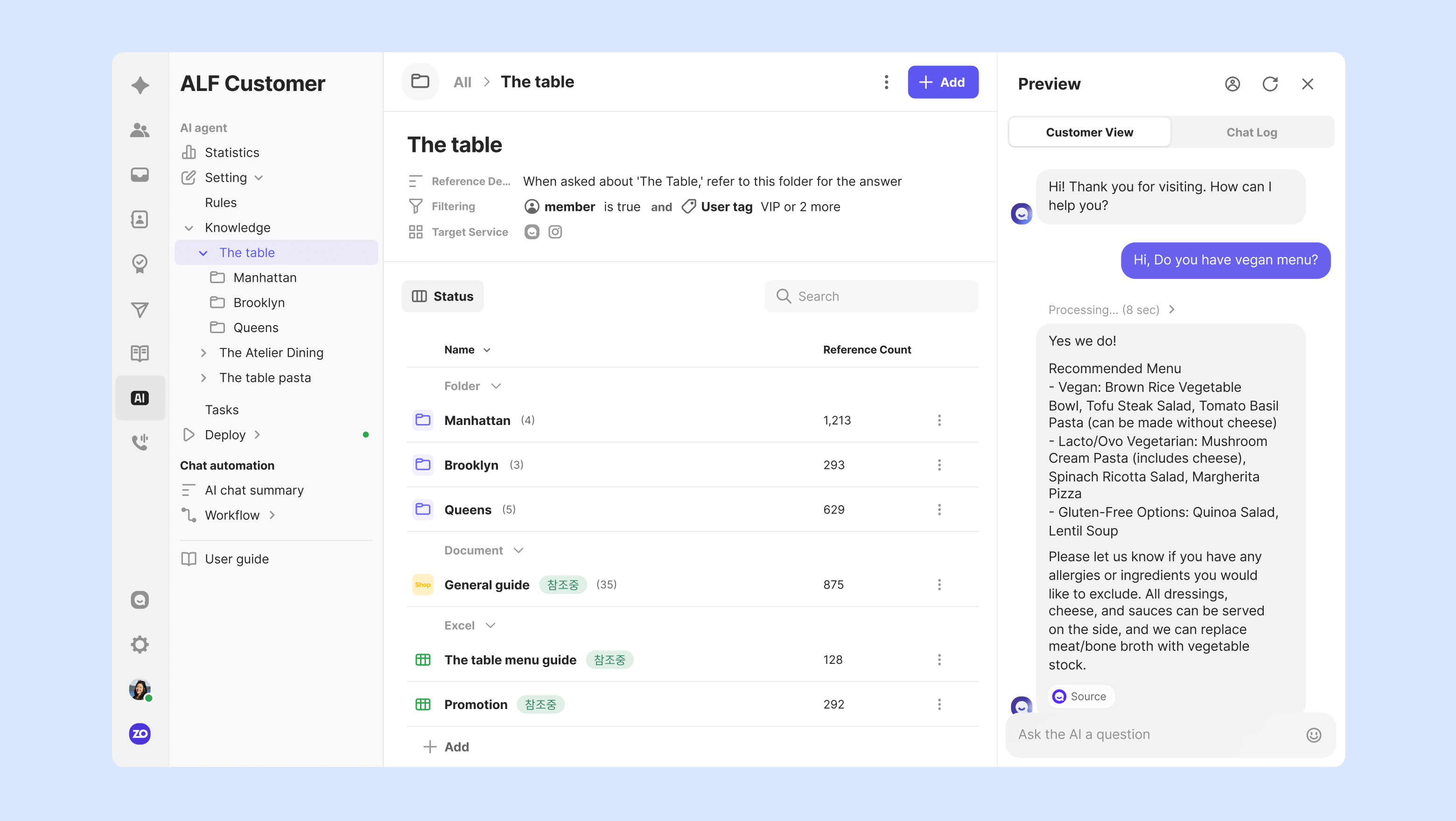Open the settings gear icon in sidebar
This screenshot has width=1456, height=821.
[x=140, y=644]
